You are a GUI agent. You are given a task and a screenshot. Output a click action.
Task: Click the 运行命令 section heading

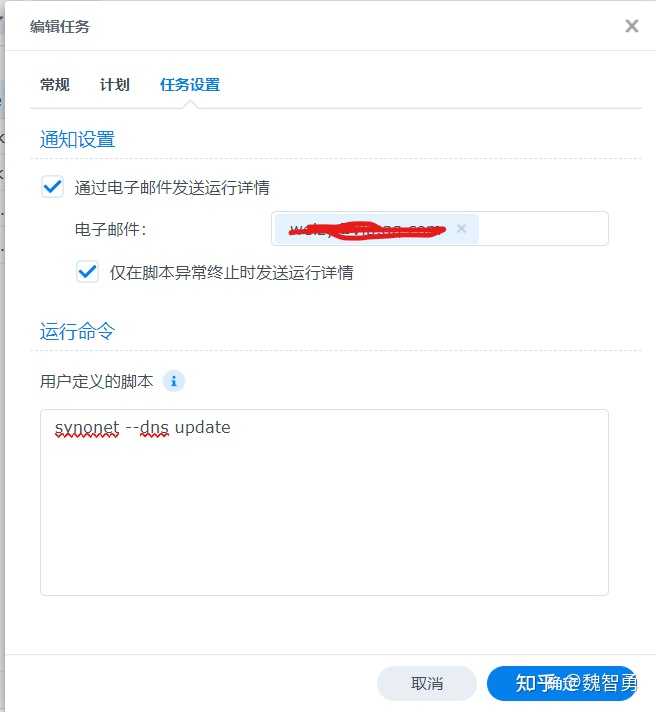pyautogui.click(x=77, y=331)
